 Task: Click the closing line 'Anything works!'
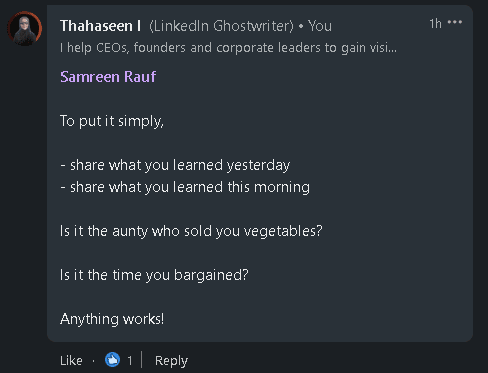coord(112,319)
